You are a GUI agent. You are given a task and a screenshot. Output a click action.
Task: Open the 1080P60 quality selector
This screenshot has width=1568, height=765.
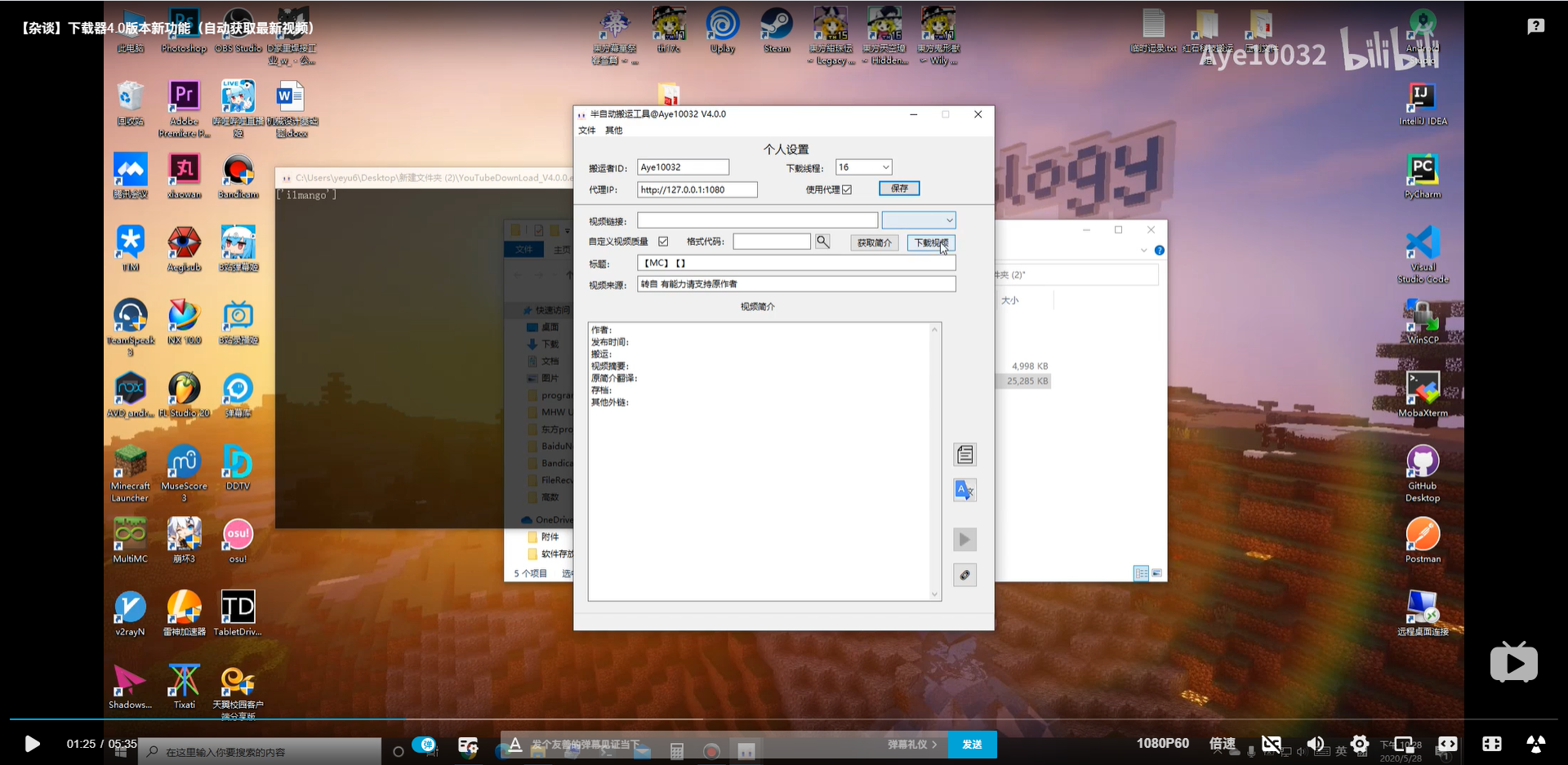click(1162, 744)
